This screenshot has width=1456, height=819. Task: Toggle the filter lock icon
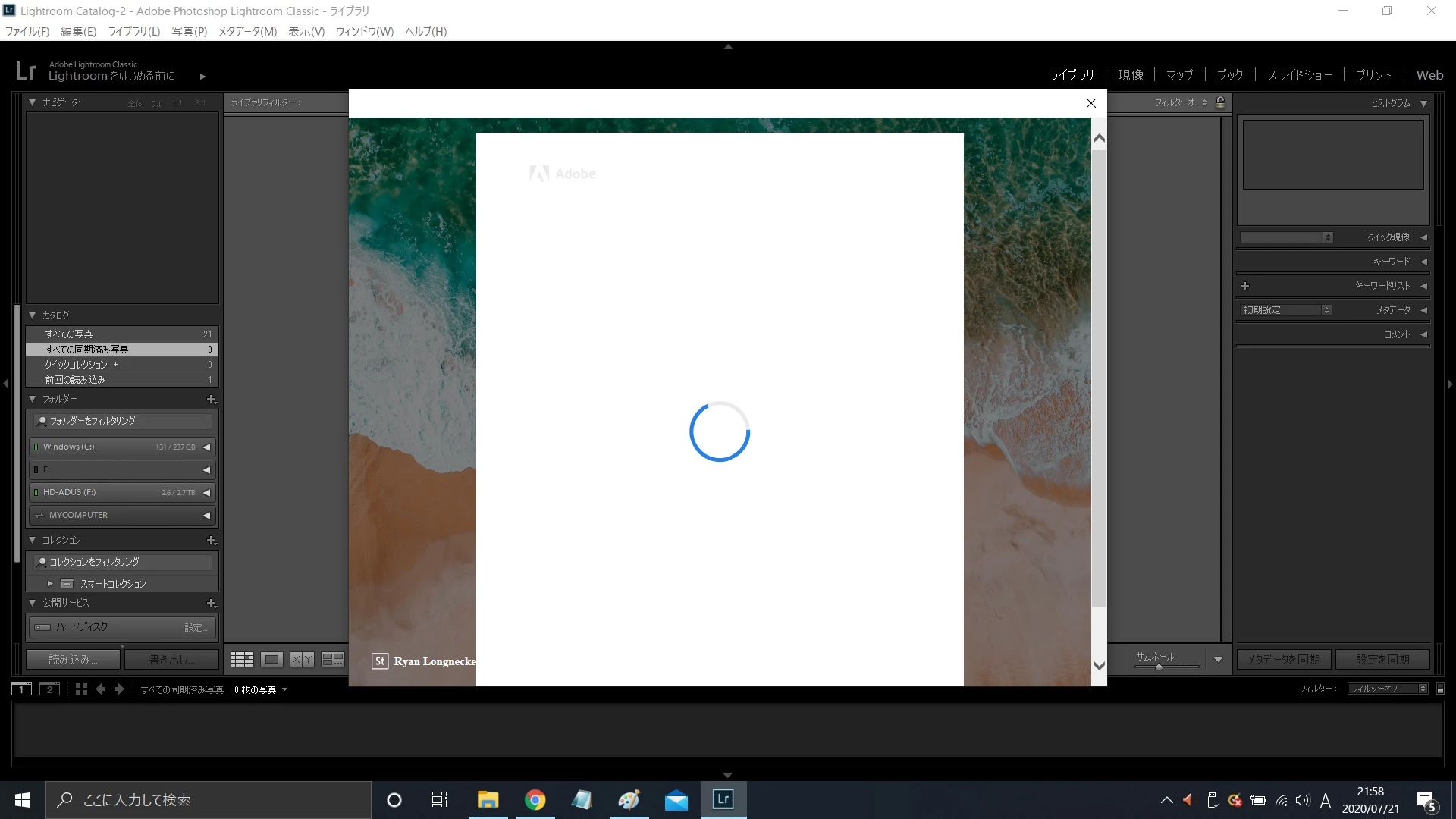click(x=1220, y=102)
